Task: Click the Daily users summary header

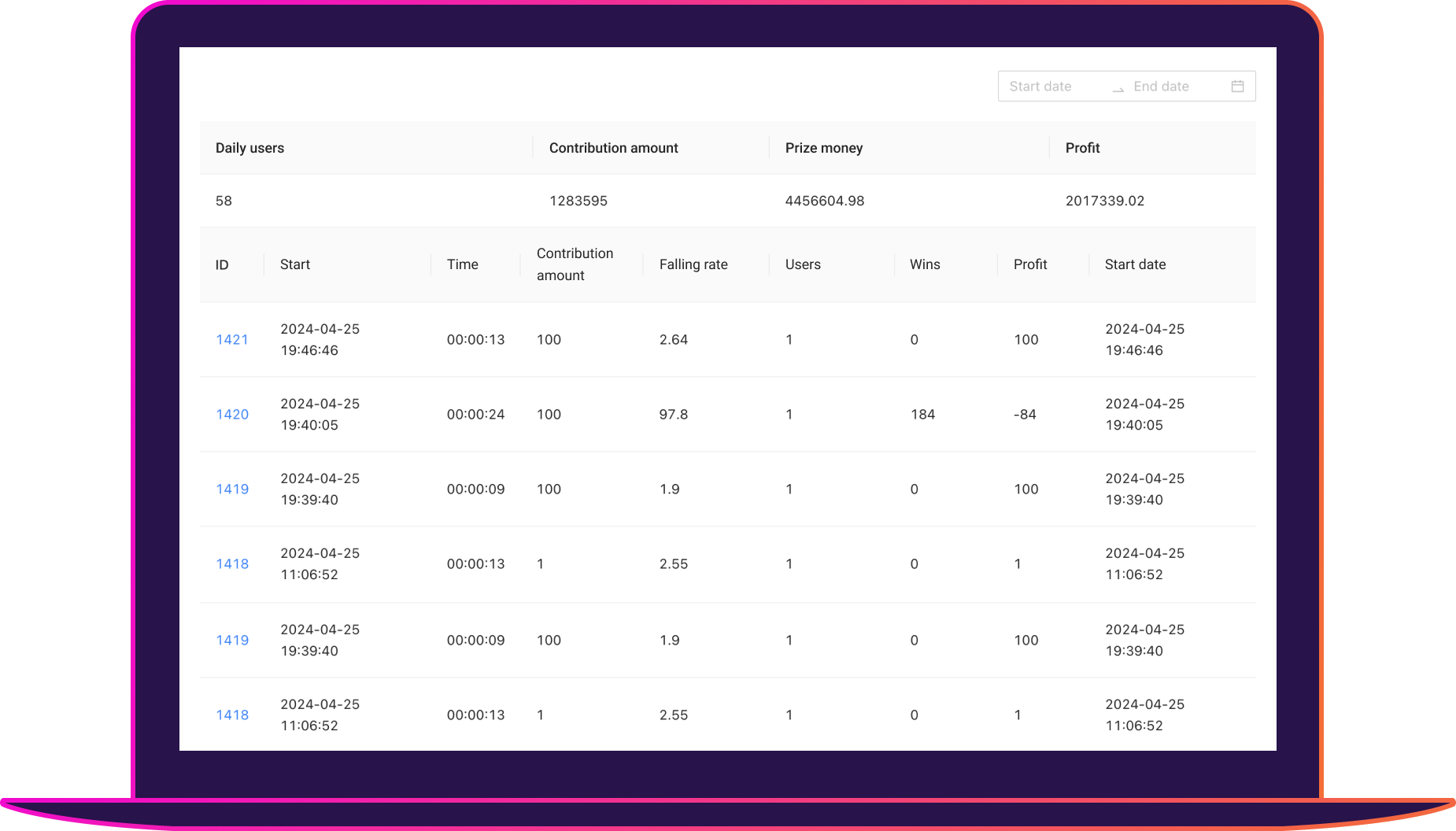Action: click(x=249, y=148)
